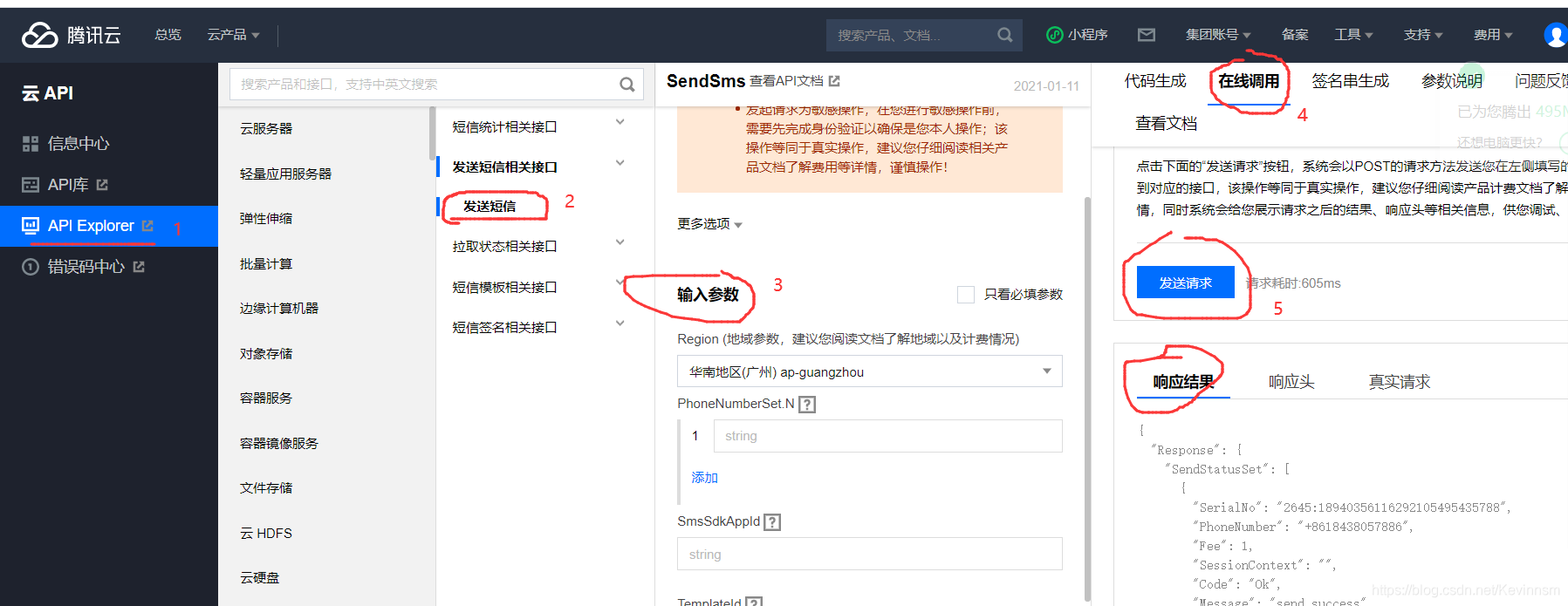Open the mail messages icon

tap(1147, 35)
